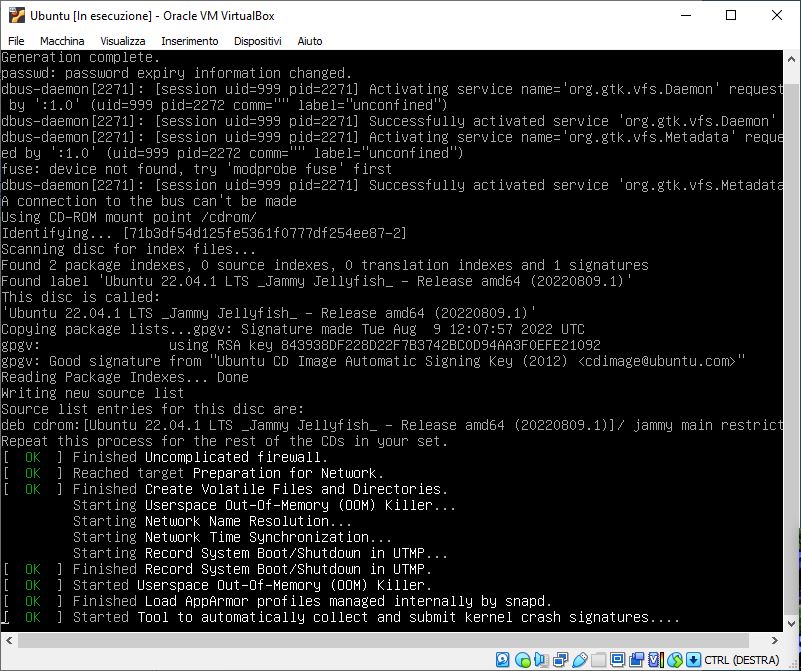Click 'Writing new source list' line
Viewport: 801px width, 671px height.
click(x=92, y=393)
